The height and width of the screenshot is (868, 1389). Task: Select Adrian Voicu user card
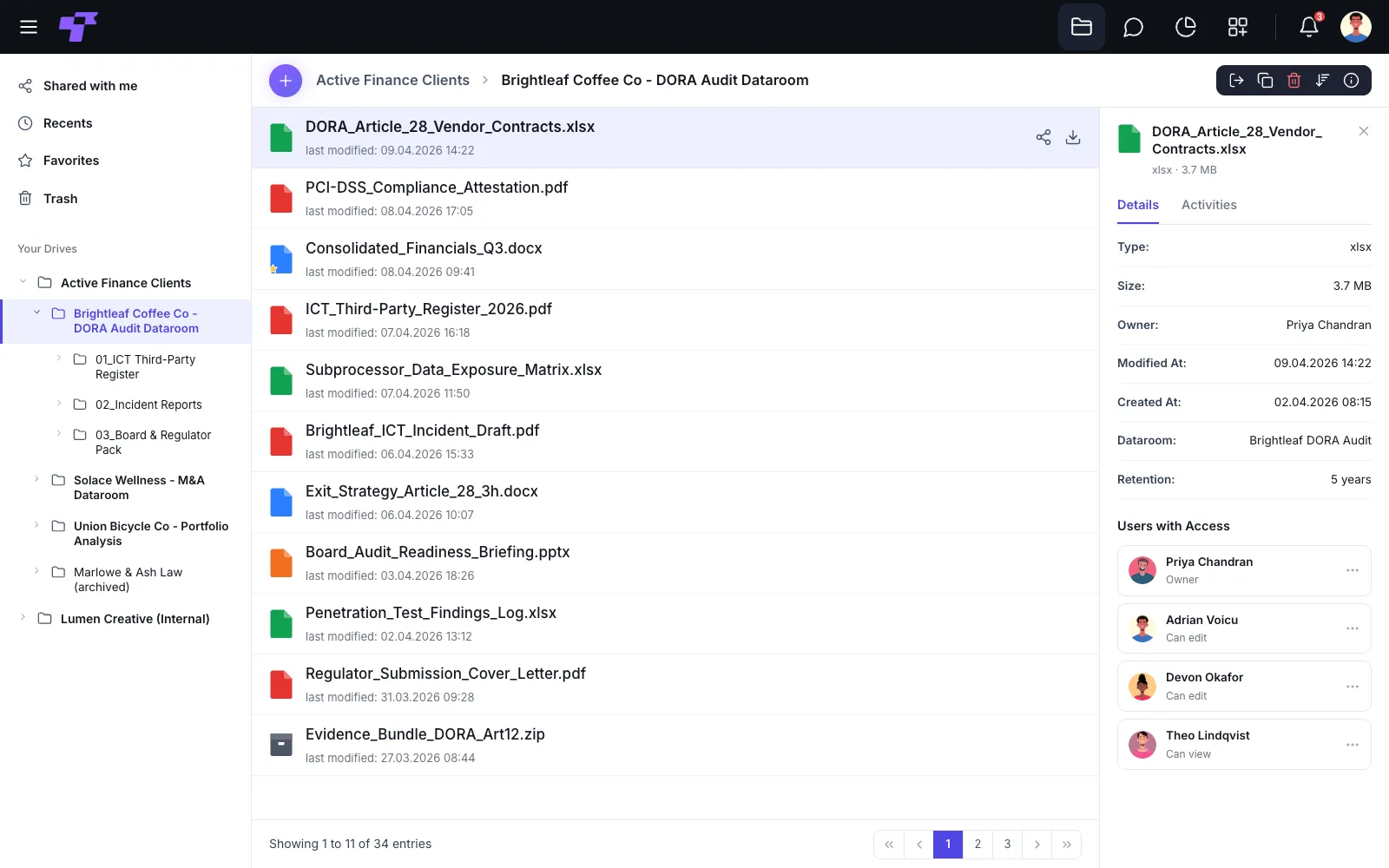1244,628
